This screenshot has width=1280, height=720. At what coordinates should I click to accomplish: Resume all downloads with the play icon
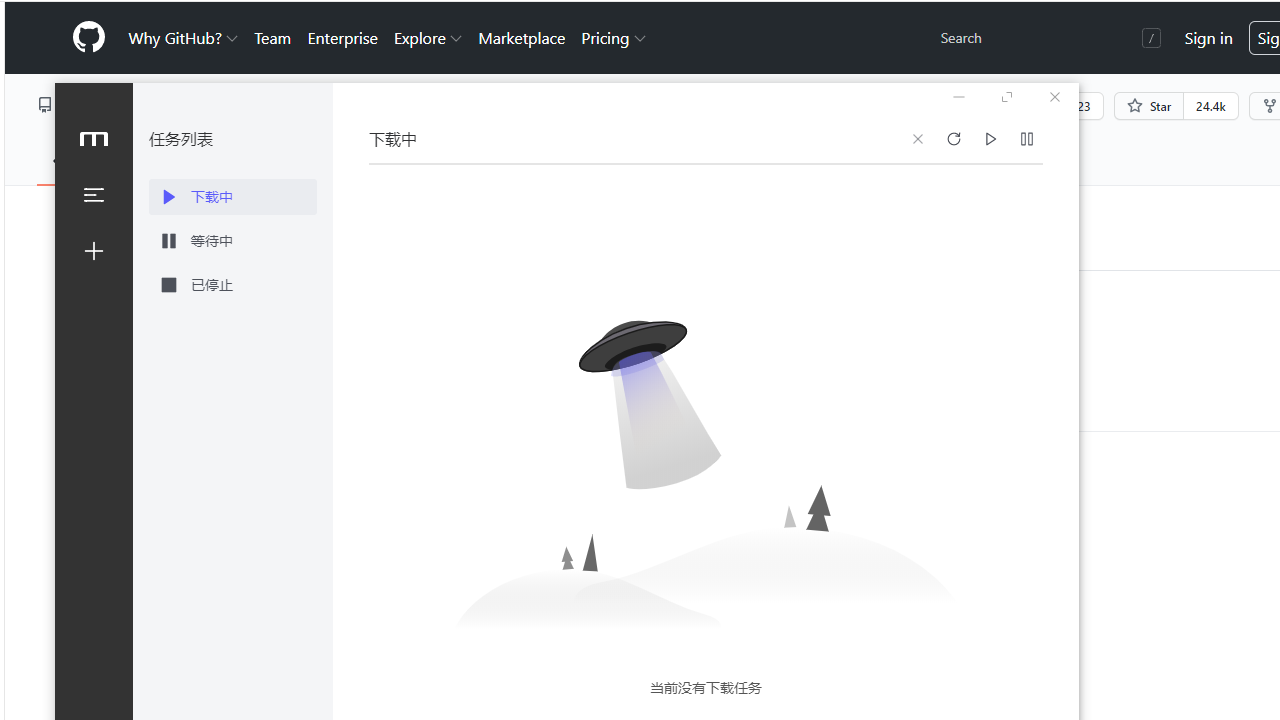tap(990, 139)
